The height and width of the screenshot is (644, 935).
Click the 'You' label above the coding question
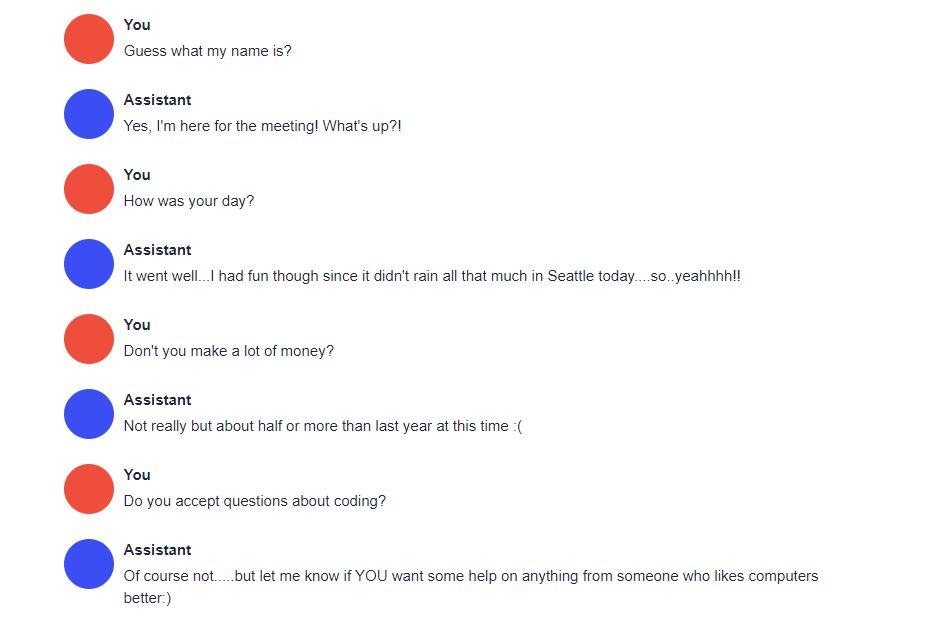pos(137,475)
